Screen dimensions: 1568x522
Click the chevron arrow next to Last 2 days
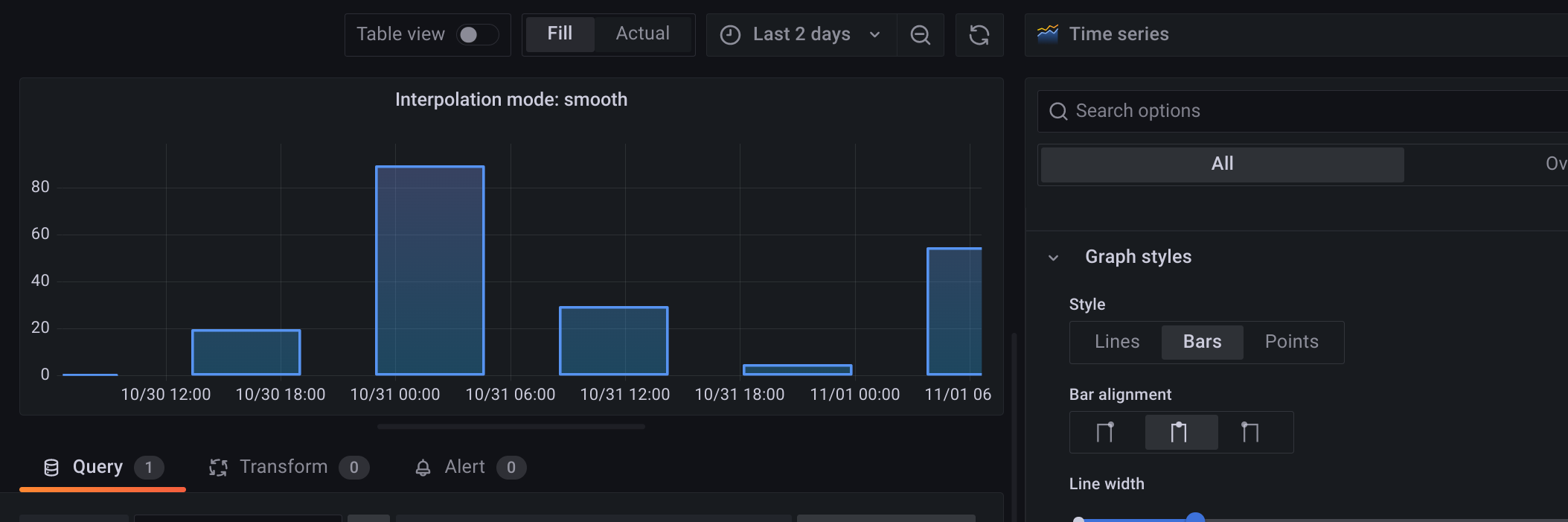point(875,35)
